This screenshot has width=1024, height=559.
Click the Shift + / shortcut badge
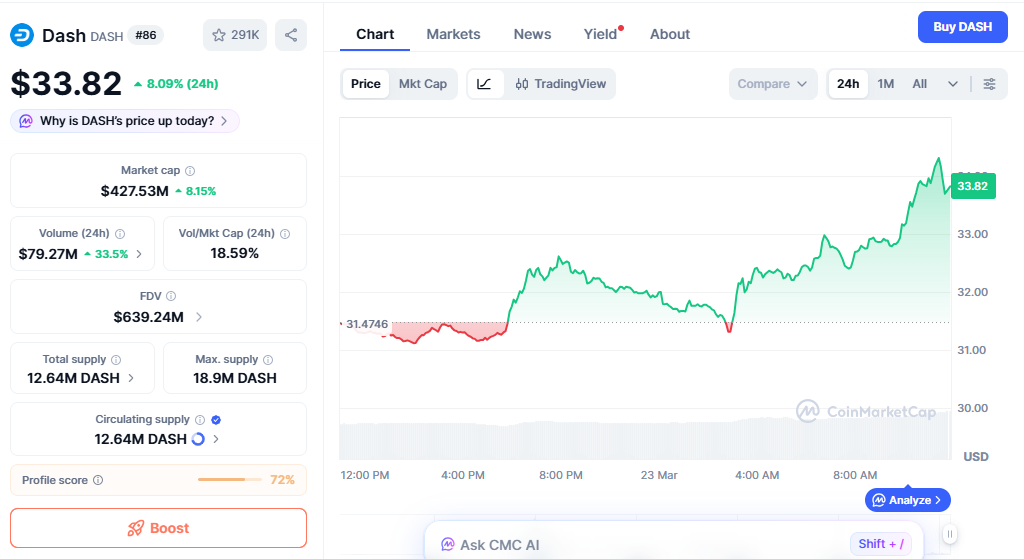tap(881, 544)
